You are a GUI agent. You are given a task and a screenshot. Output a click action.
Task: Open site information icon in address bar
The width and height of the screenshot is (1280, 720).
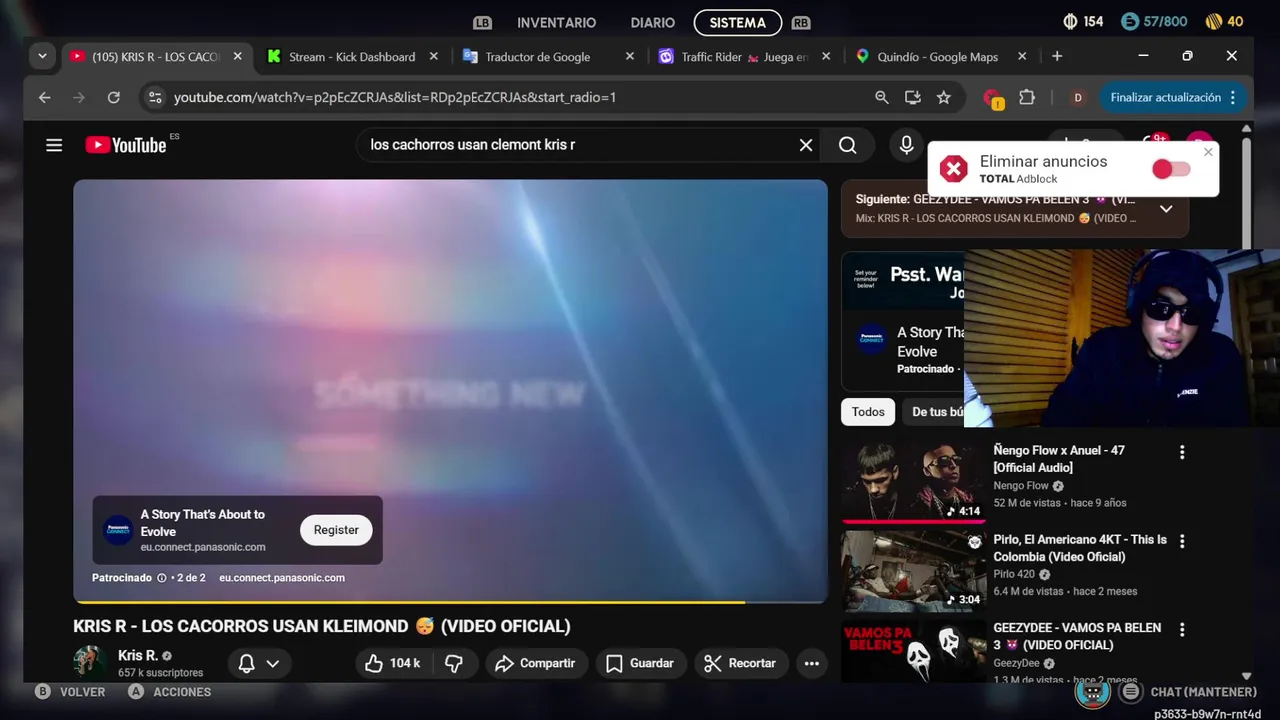(x=154, y=97)
